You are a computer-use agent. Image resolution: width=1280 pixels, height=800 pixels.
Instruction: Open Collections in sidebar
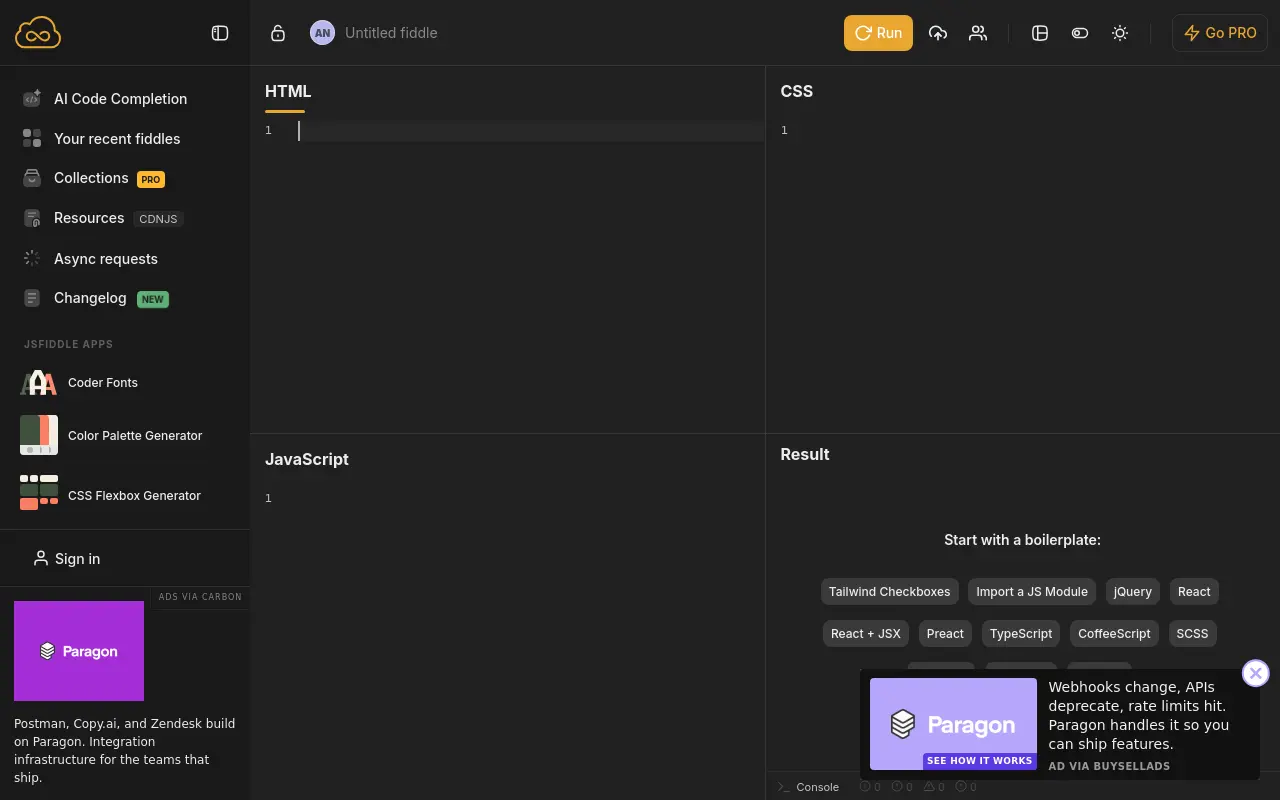pyautogui.click(x=91, y=178)
